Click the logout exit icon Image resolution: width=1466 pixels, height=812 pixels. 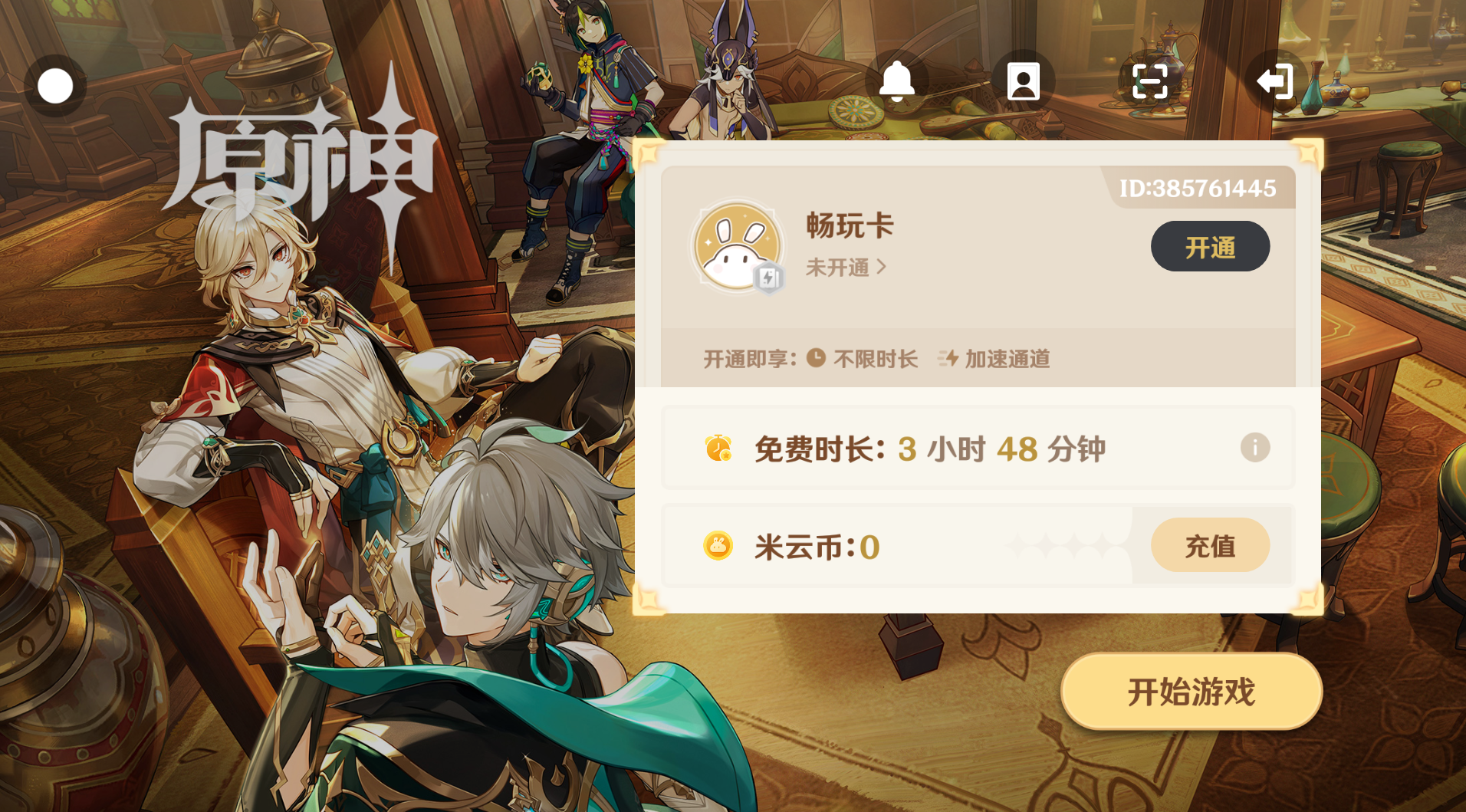pos(1275,81)
